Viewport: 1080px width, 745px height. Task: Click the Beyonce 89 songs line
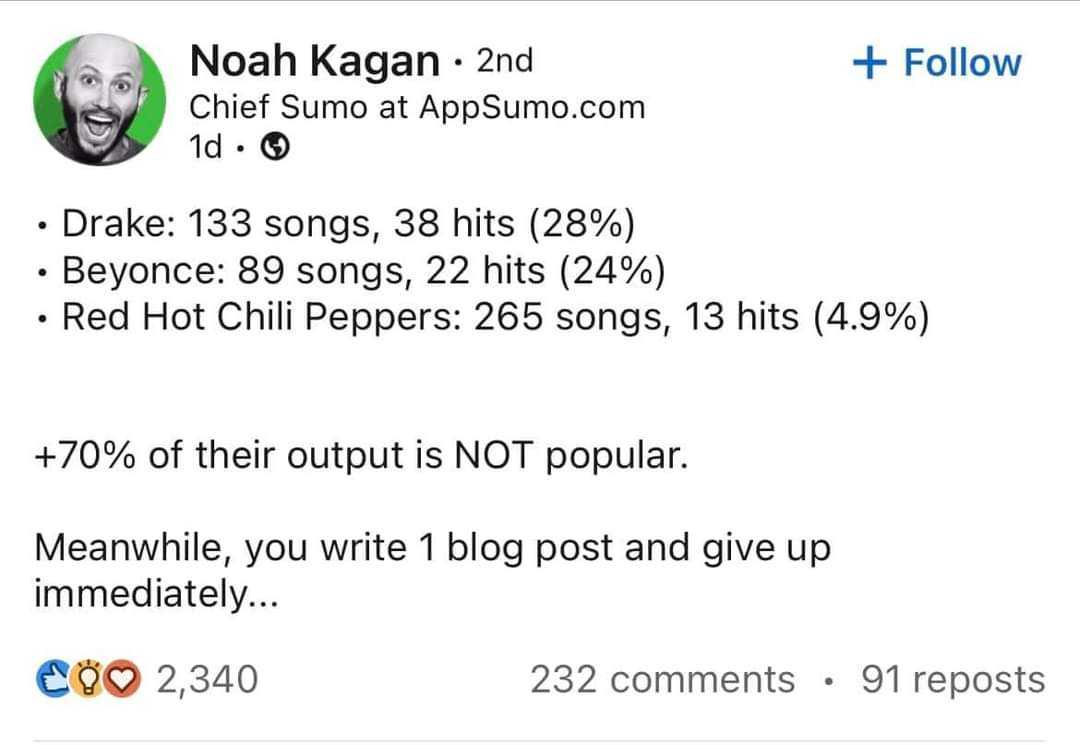click(x=364, y=270)
